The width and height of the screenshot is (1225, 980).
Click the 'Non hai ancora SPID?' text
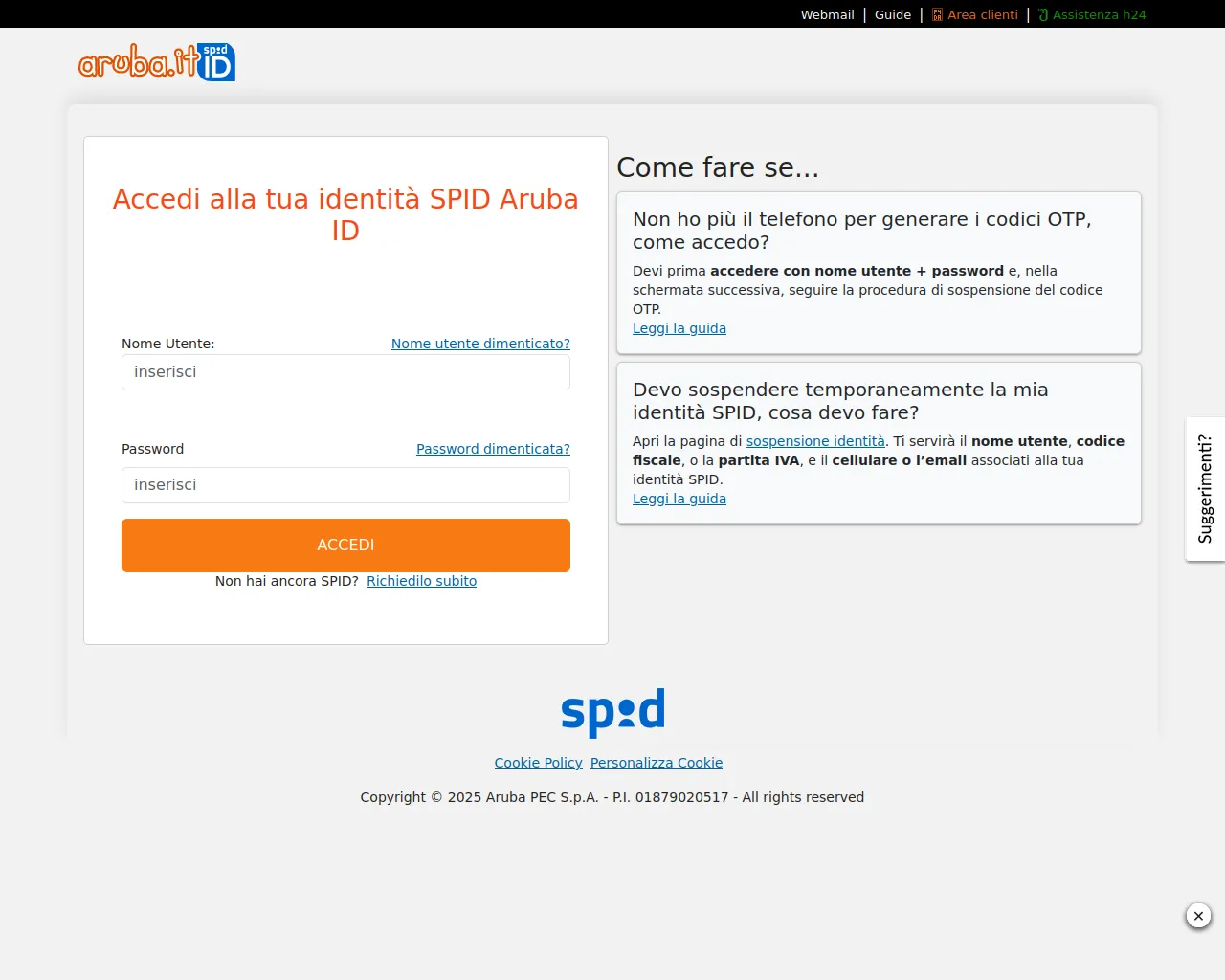pos(287,581)
